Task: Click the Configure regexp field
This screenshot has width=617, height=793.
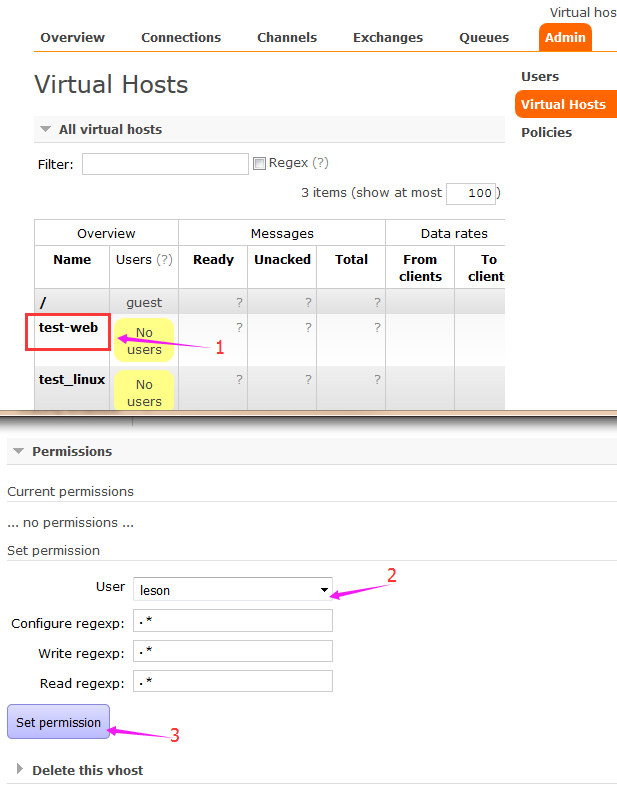Action: (x=233, y=621)
